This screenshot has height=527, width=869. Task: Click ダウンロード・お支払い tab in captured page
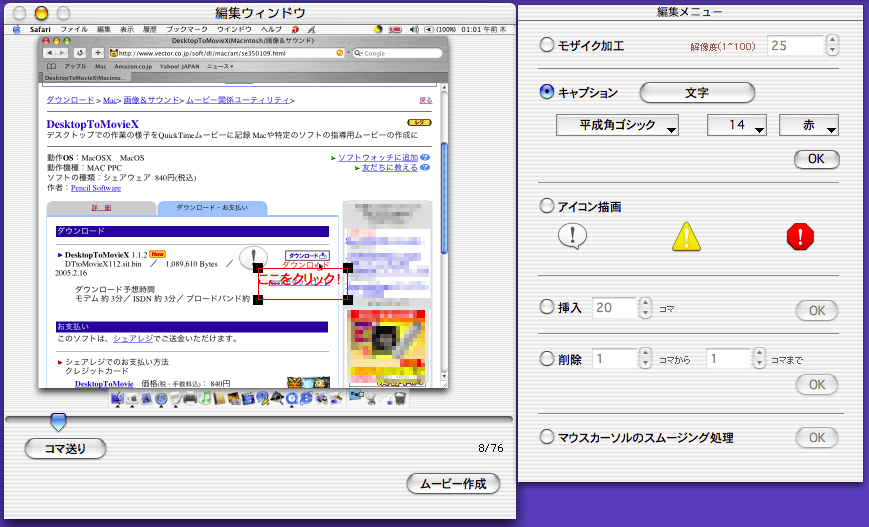pyautogui.click(x=212, y=208)
